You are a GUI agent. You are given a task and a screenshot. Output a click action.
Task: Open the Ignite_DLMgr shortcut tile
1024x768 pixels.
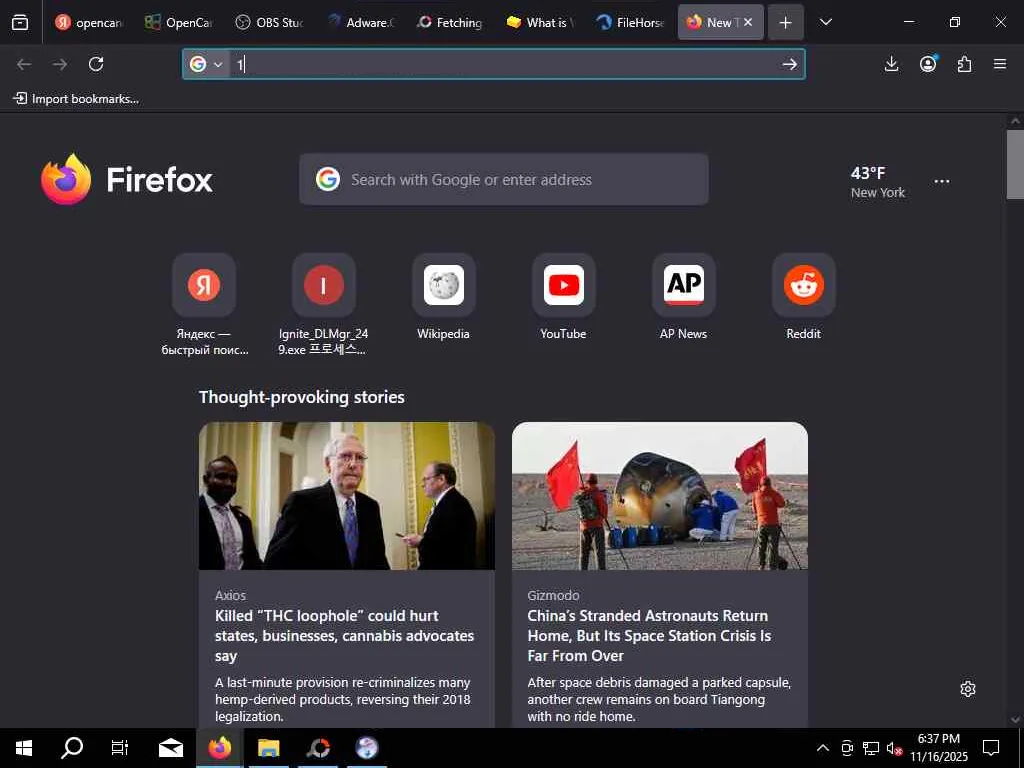(323, 285)
